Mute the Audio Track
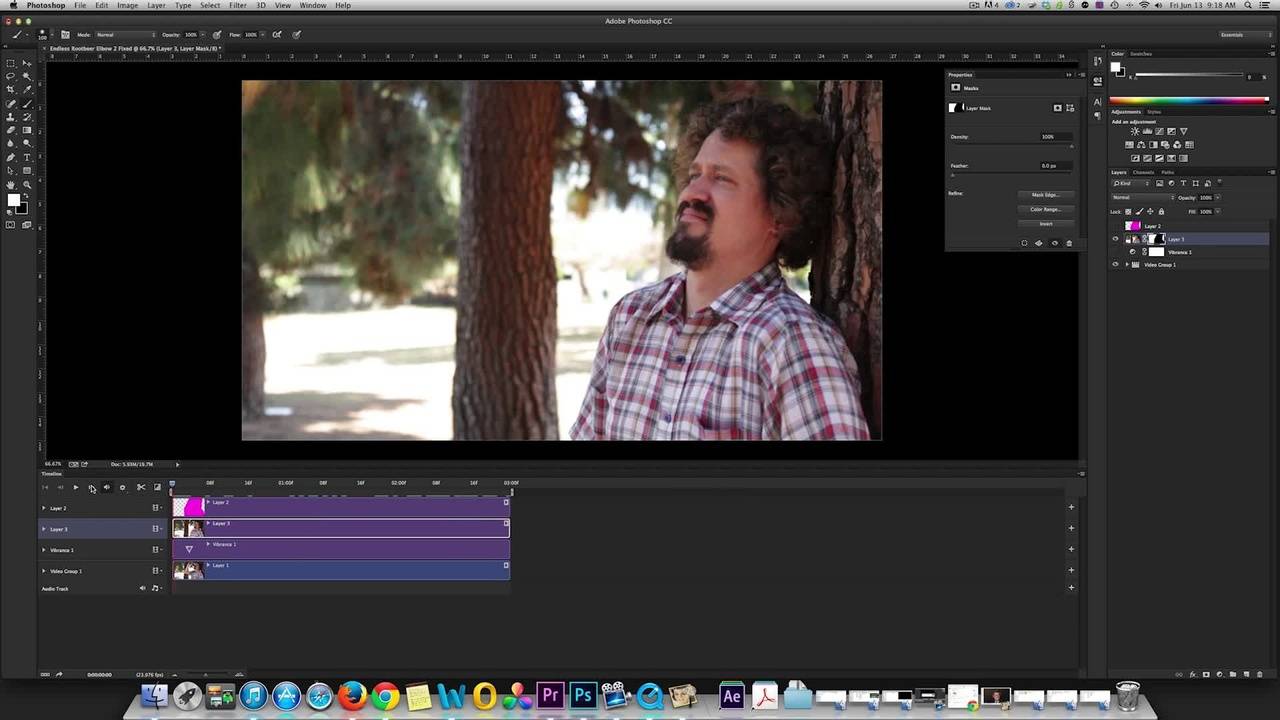The height and width of the screenshot is (720, 1280). tap(142, 589)
